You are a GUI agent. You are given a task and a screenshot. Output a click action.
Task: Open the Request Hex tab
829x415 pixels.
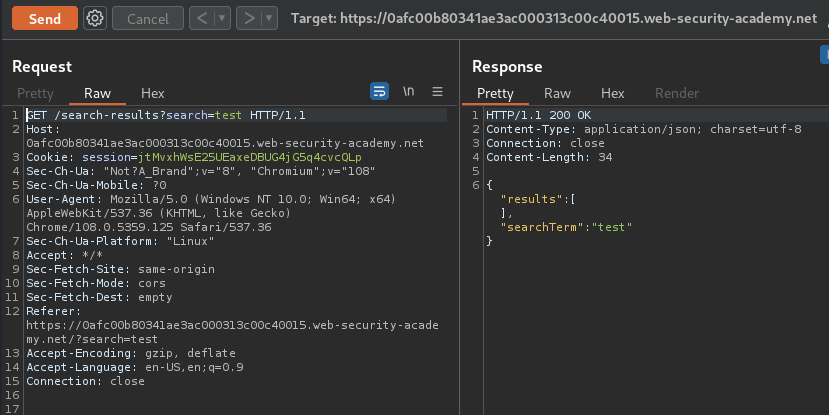153,94
